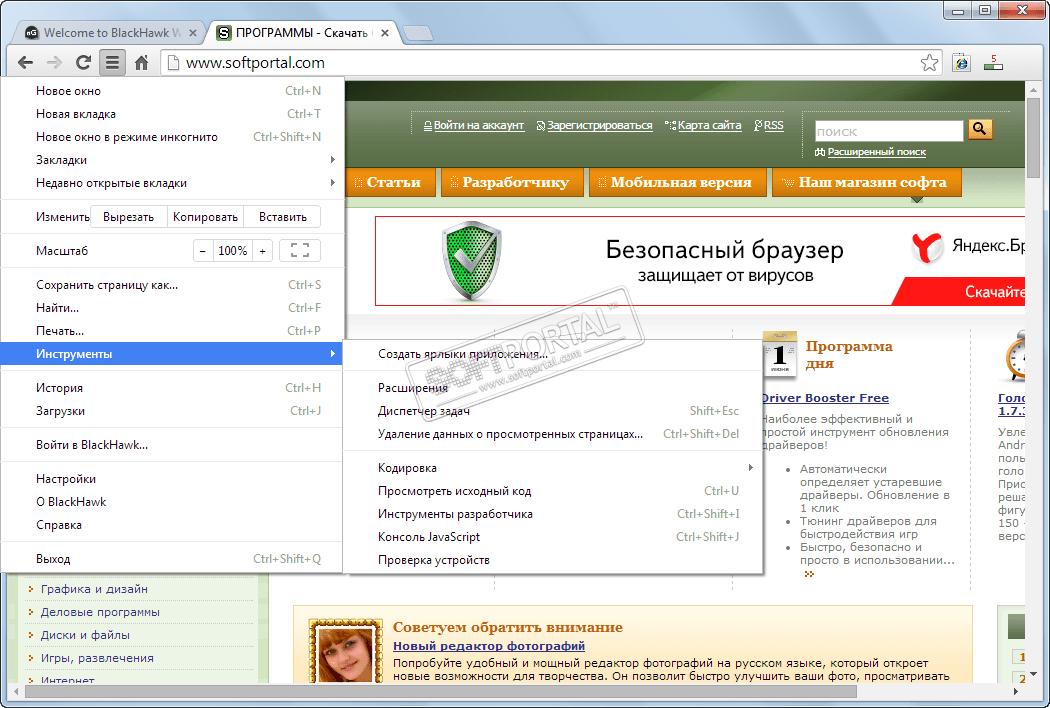Image resolution: width=1050 pixels, height=708 pixels.
Task: Open Диспетчер задач item
Action: click(x=552, y=411)
